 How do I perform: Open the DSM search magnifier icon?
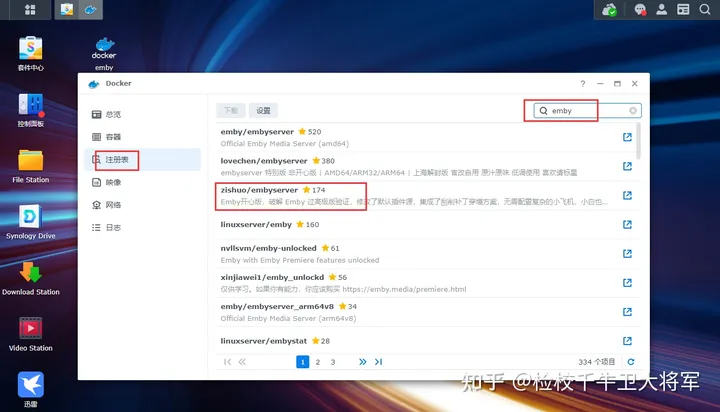pos(705,10)
